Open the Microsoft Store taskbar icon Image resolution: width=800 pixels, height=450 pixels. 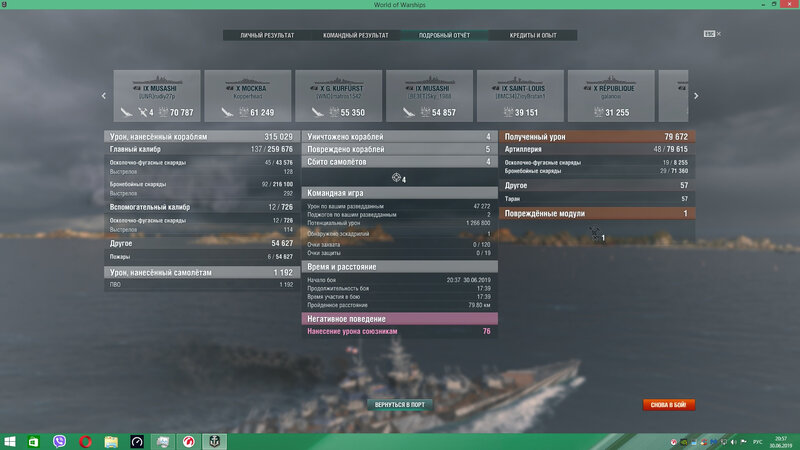[x=33, y=442]
